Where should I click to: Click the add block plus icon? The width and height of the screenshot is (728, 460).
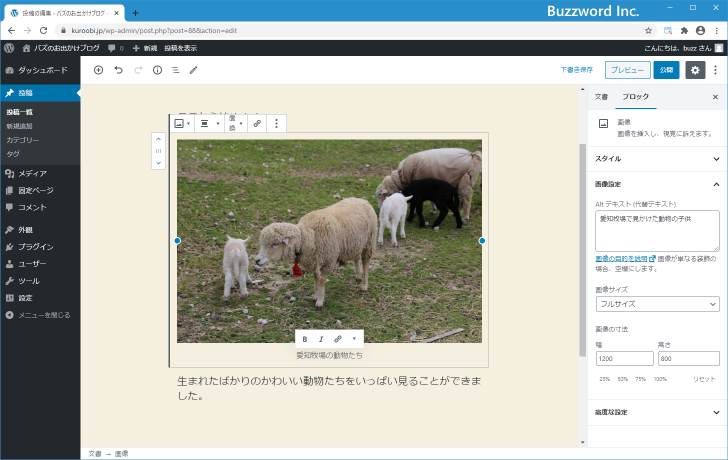tap(98, 70)
